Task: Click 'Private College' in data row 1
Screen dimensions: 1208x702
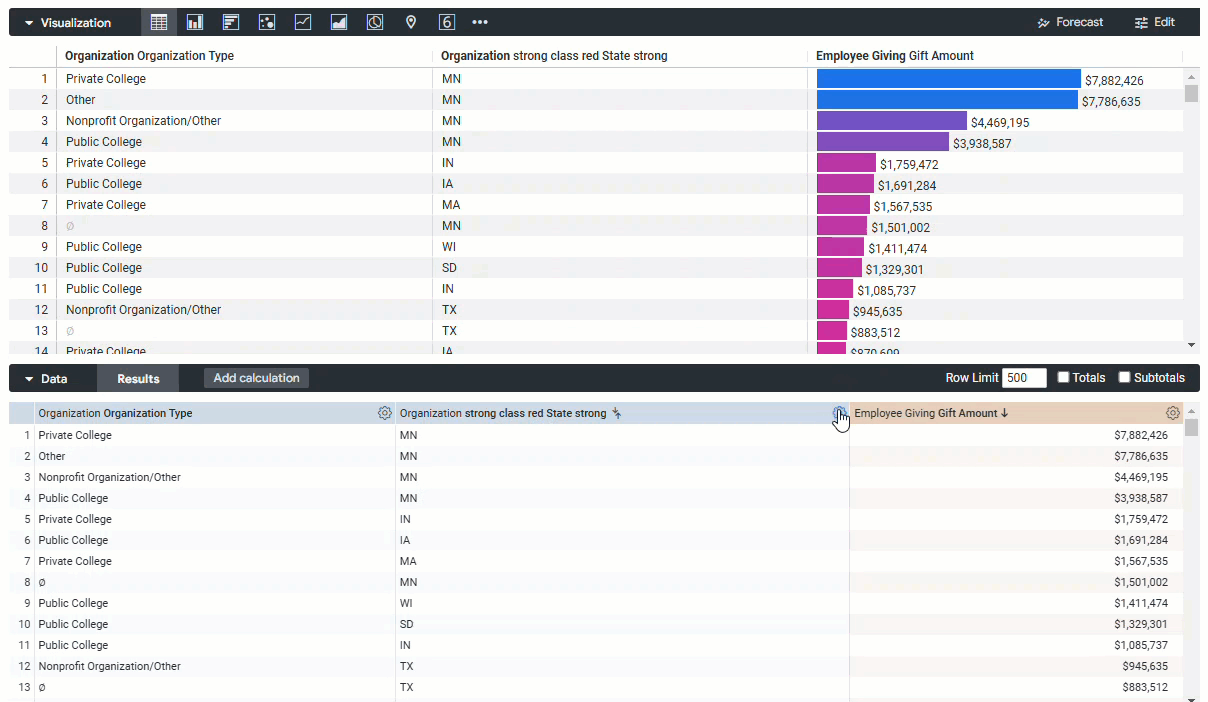Action: coord(75,435)
